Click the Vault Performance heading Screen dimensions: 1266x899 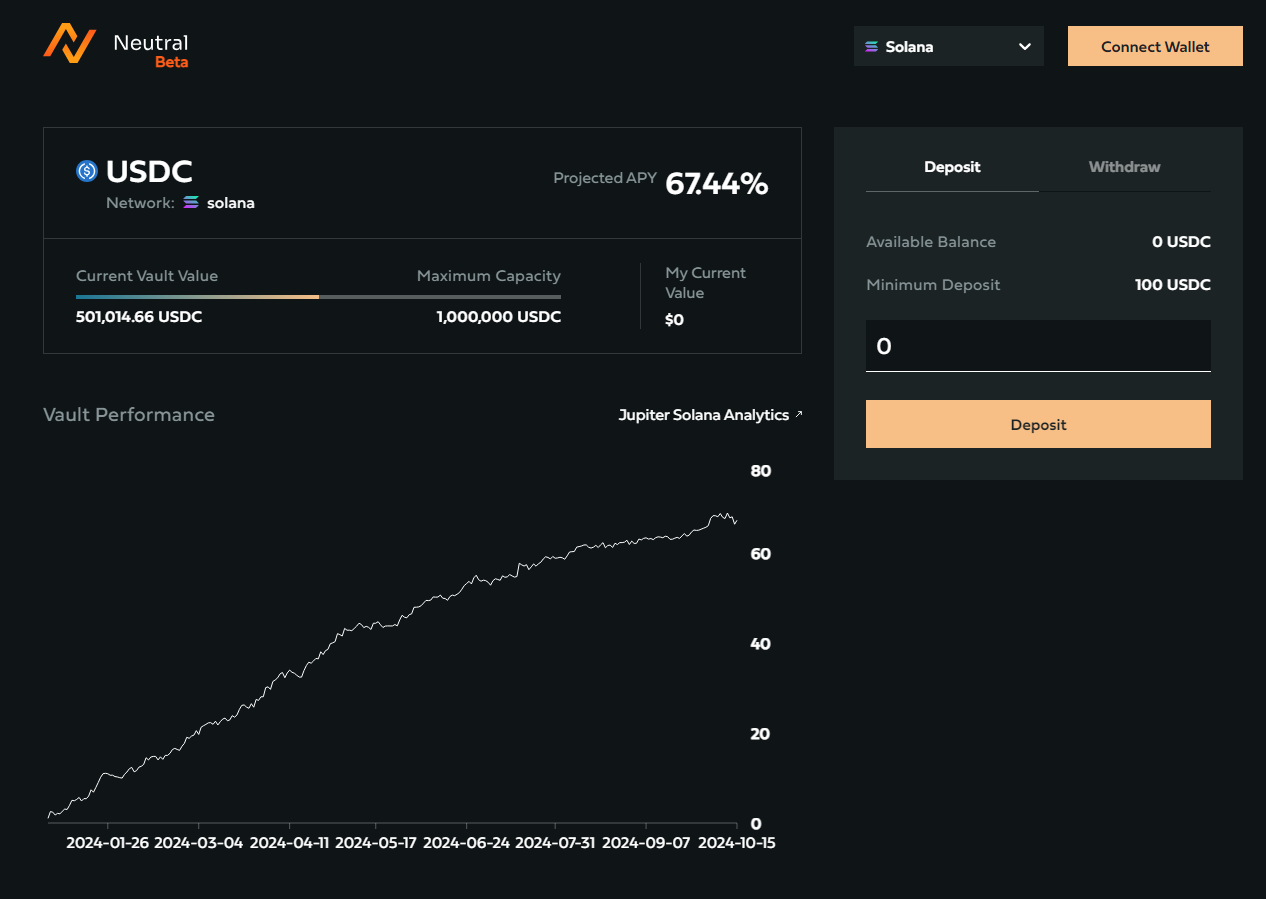tap(129, 414)
